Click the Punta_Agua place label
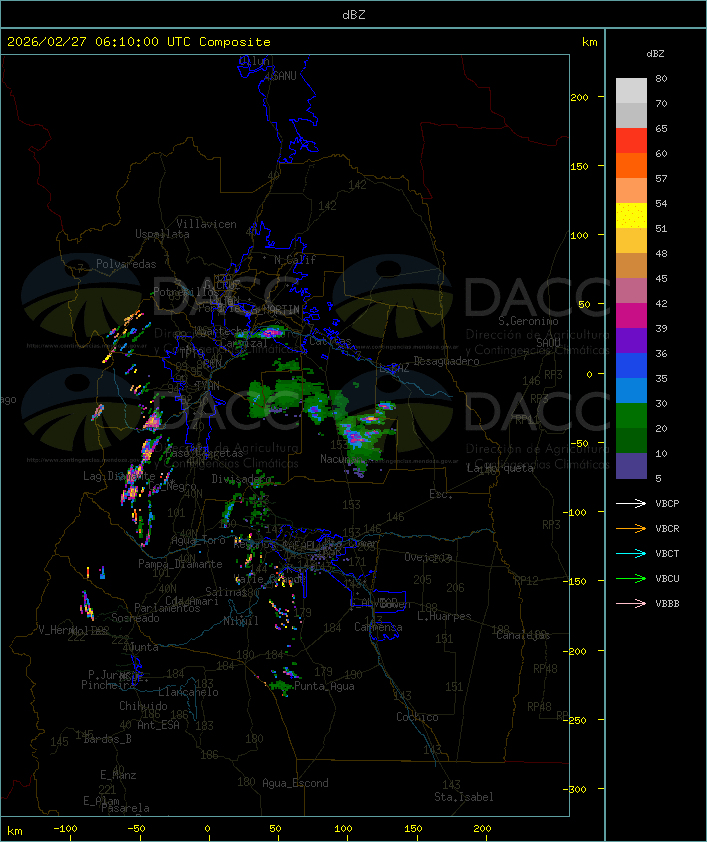Screen dimensions: 707x842 point(324,686)
